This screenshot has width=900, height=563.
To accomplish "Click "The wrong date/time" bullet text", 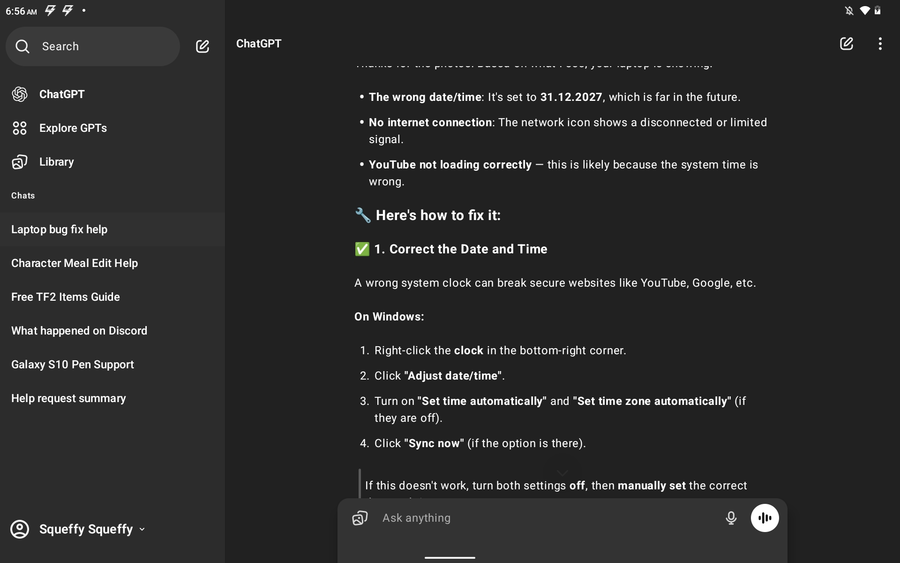I will click(425, 97).
